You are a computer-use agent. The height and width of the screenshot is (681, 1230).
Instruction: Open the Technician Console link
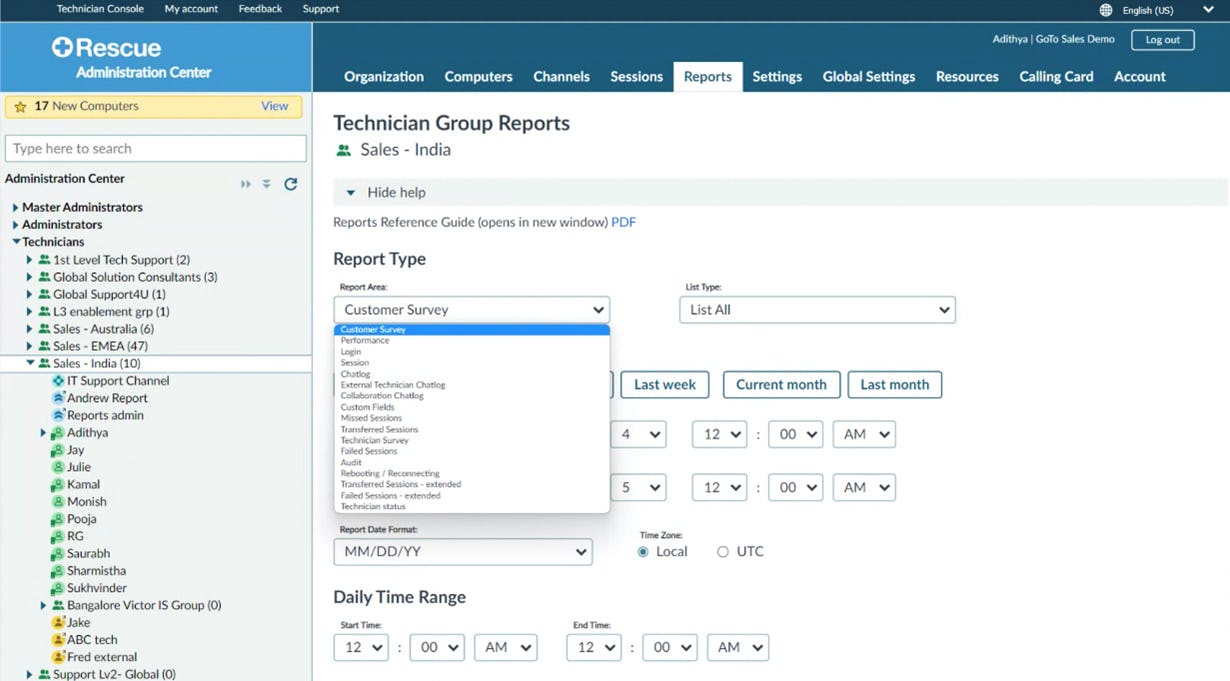(x=100, y=9)
